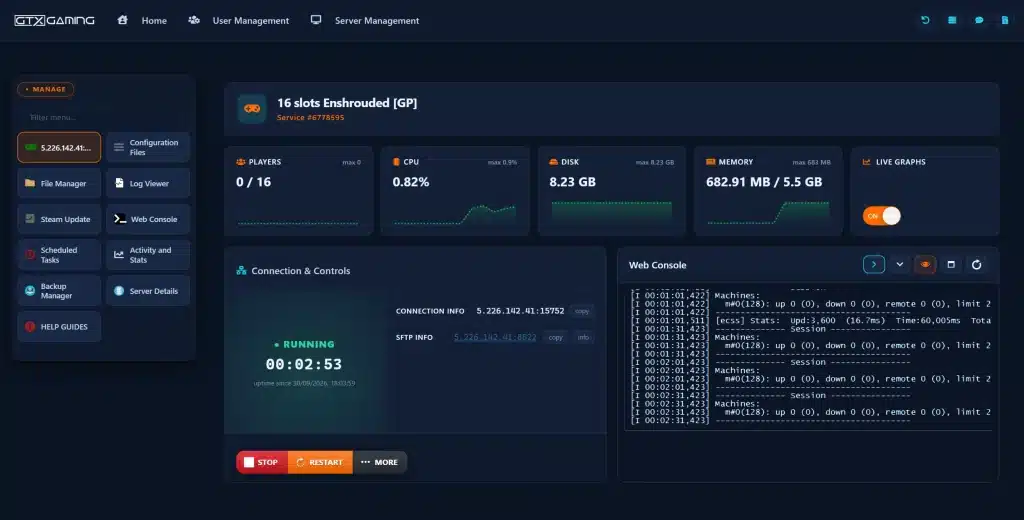Open Home in top navigation
Viewport: 1024px width, 520px height.
pos(154,21)
